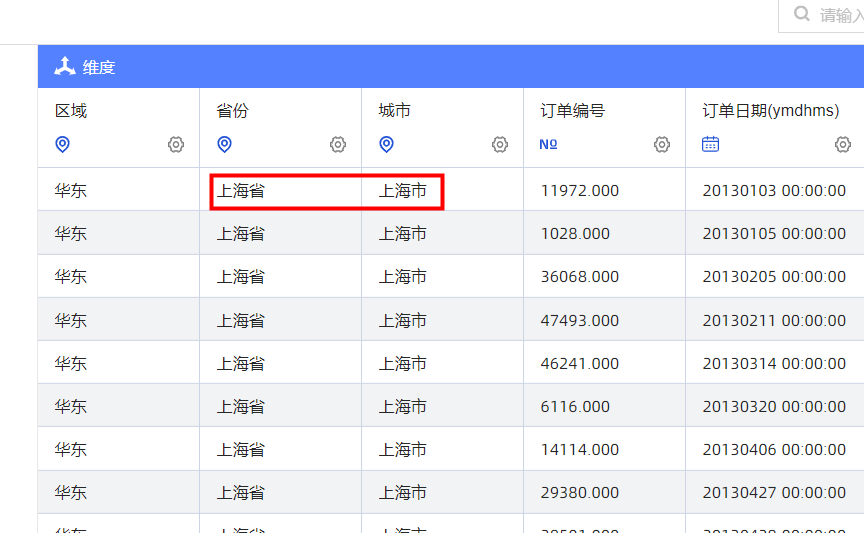The height and width of the screenshot is (533, 864).
Task: Open the 省份 column settings gear
Action: [x=338, y=144]
